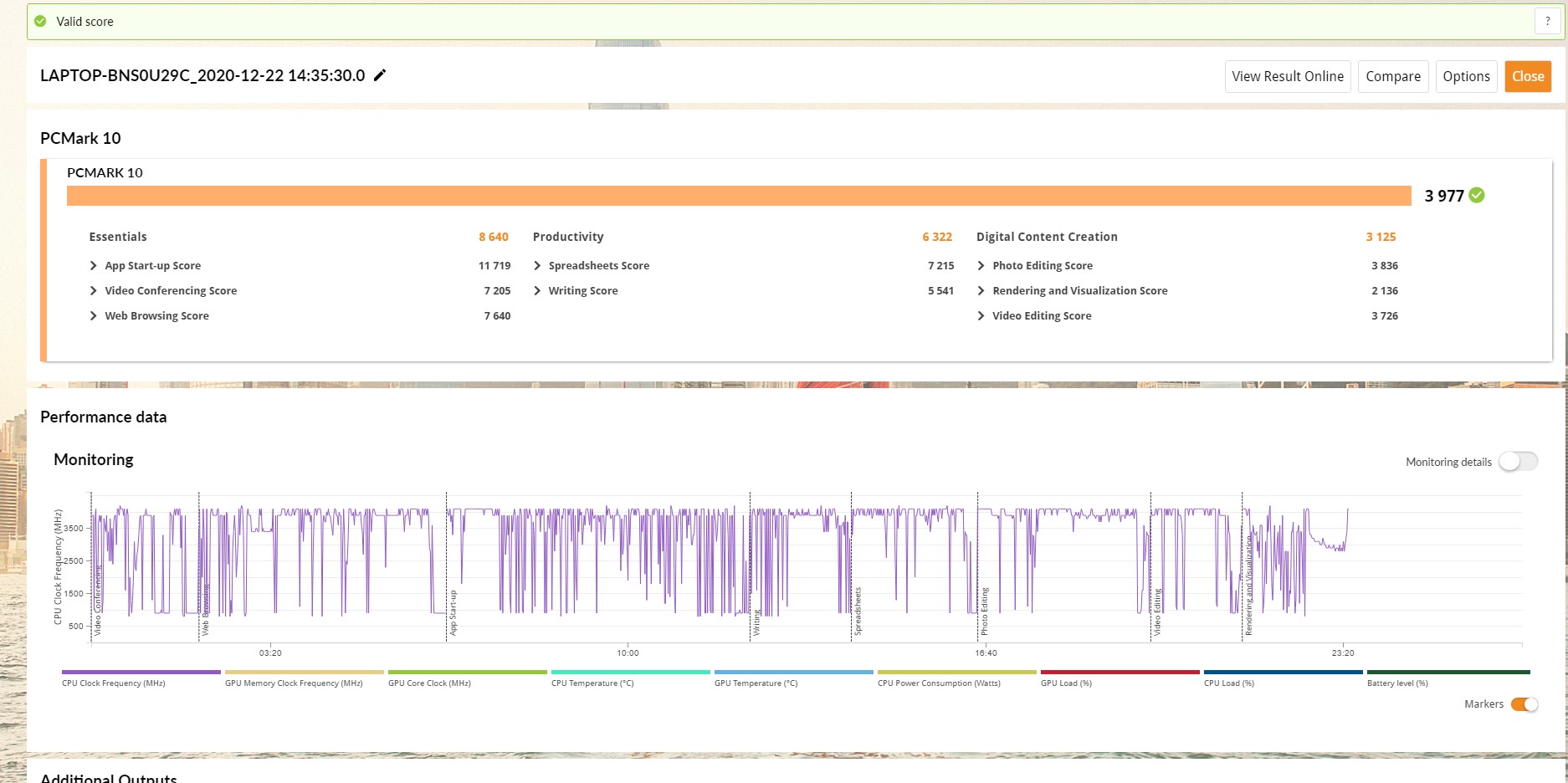
Task: Toggle the Monitoring details switch
Action: (x=1518, y=462)
